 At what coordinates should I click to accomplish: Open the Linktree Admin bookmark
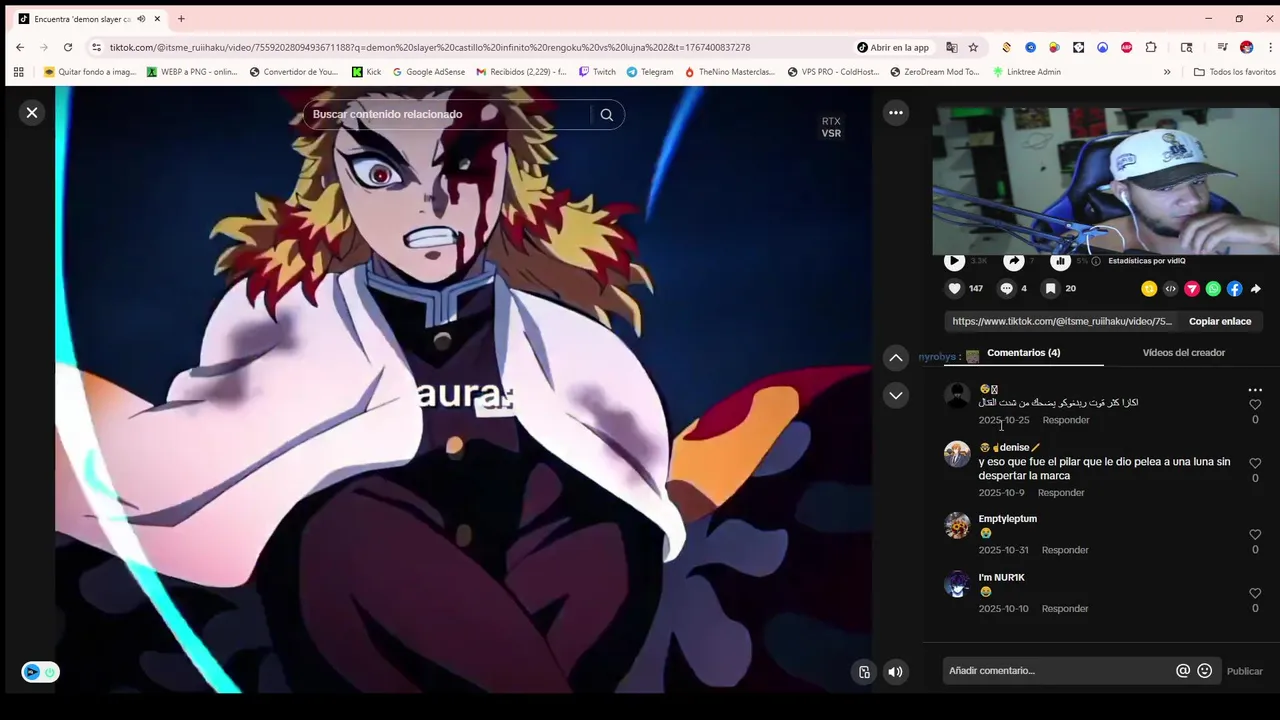[1027, 72]
